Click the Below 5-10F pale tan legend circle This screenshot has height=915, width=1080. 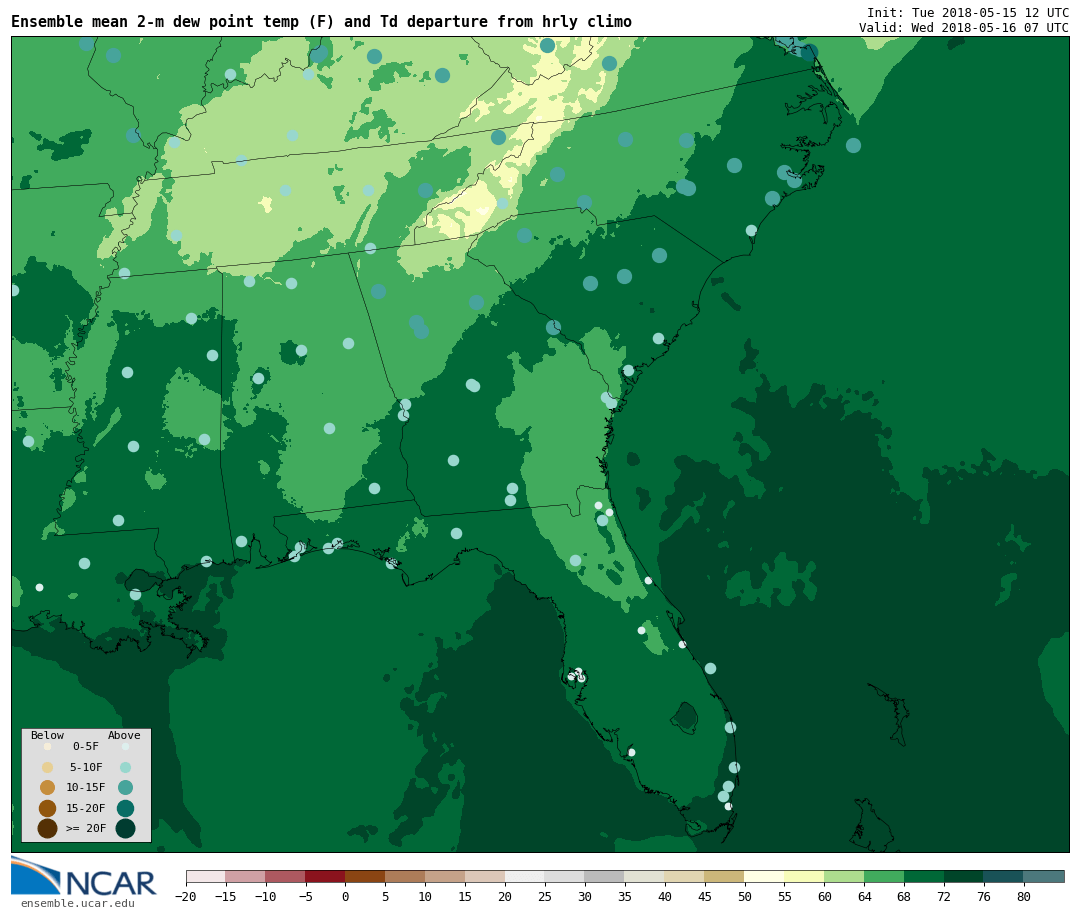(48, 767)
